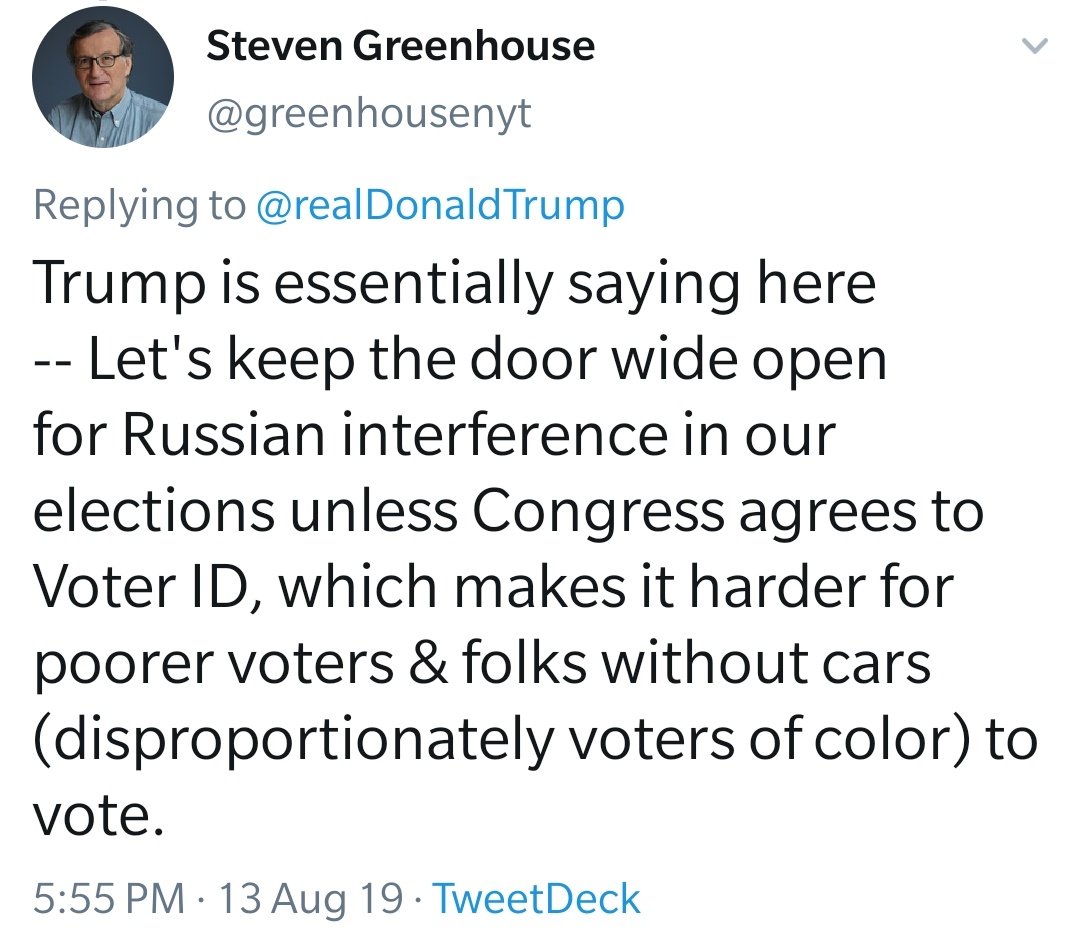Click the "Replying to" label
This screenshot has width=1080, height=938.
tap(138, 205)
